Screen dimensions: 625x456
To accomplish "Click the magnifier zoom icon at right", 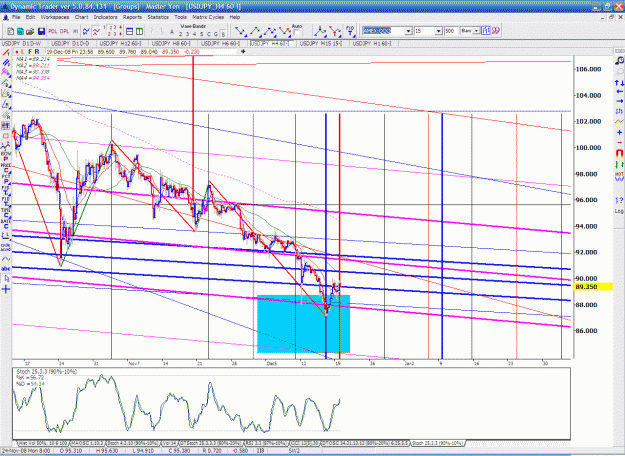I will point(619,61).
